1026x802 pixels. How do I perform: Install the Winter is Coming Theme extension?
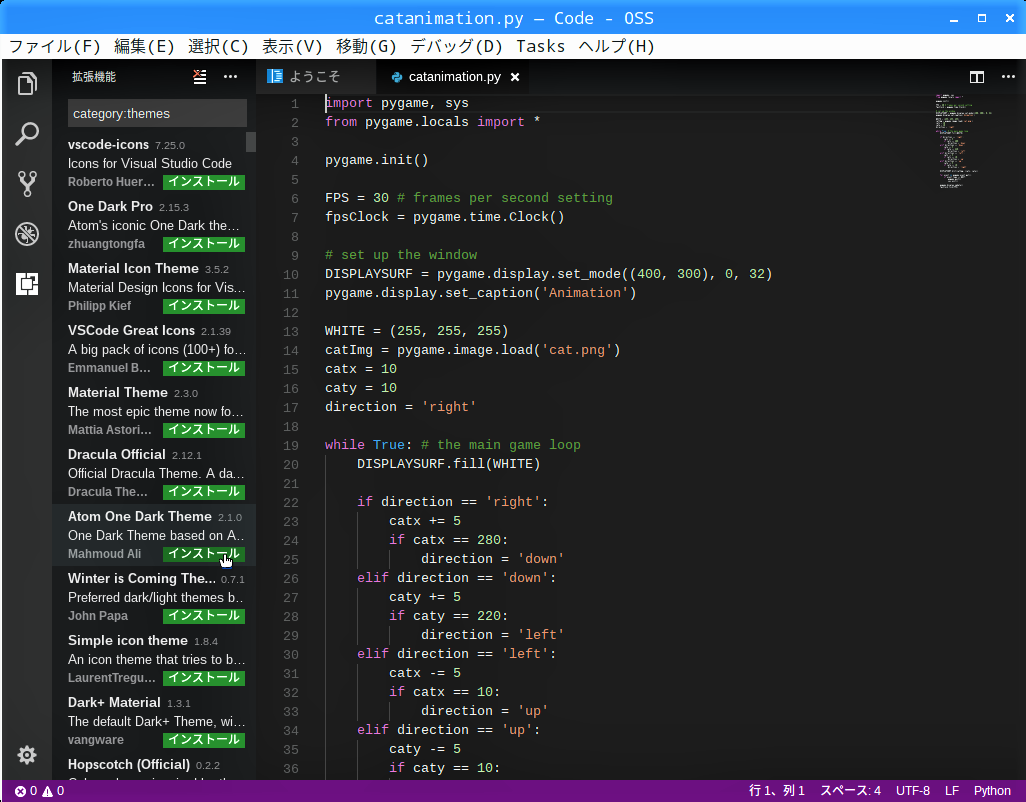pos(204,616)
